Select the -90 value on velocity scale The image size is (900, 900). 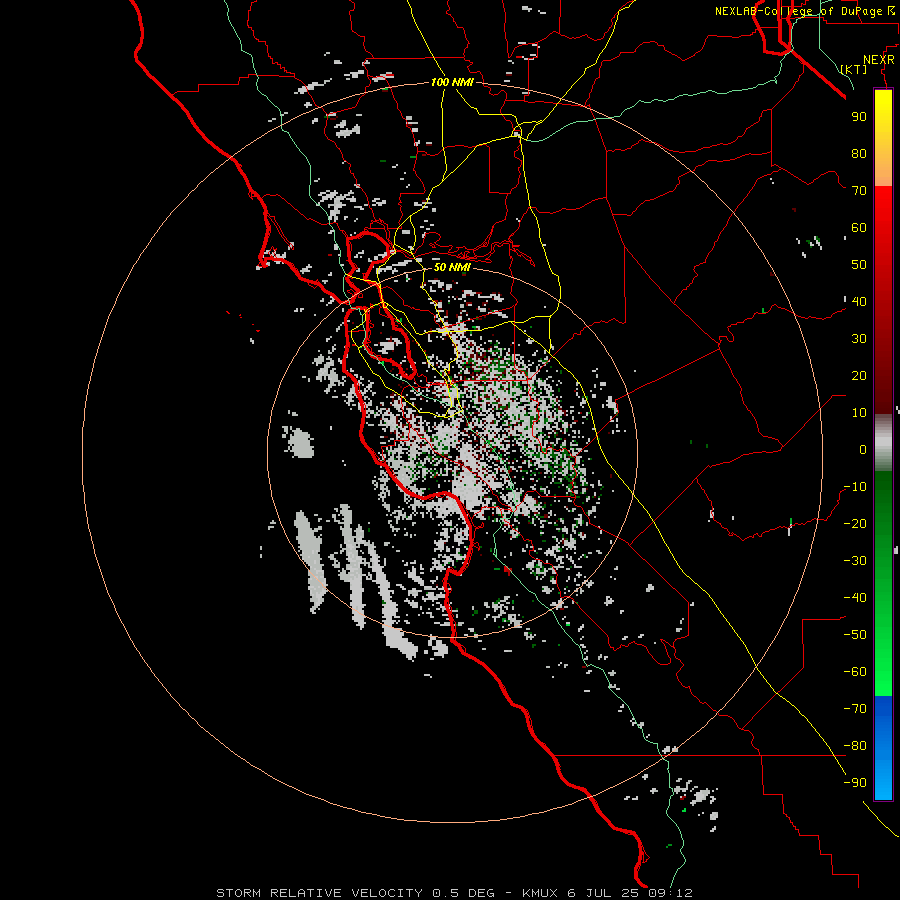coord(855,782)
